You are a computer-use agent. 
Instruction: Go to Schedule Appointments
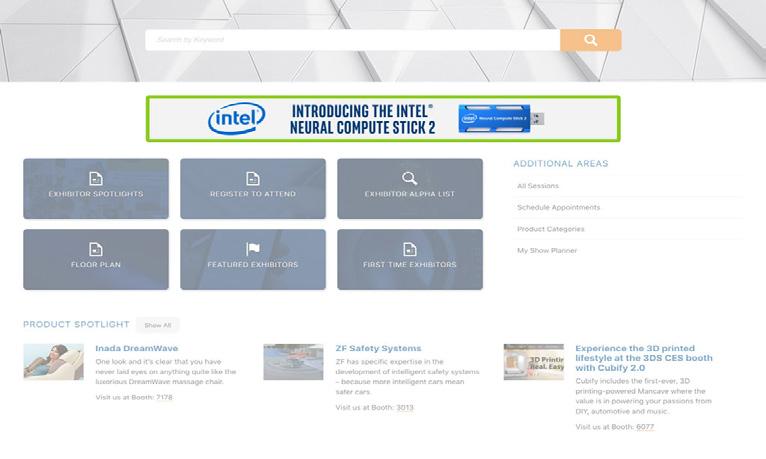[558, 208]
